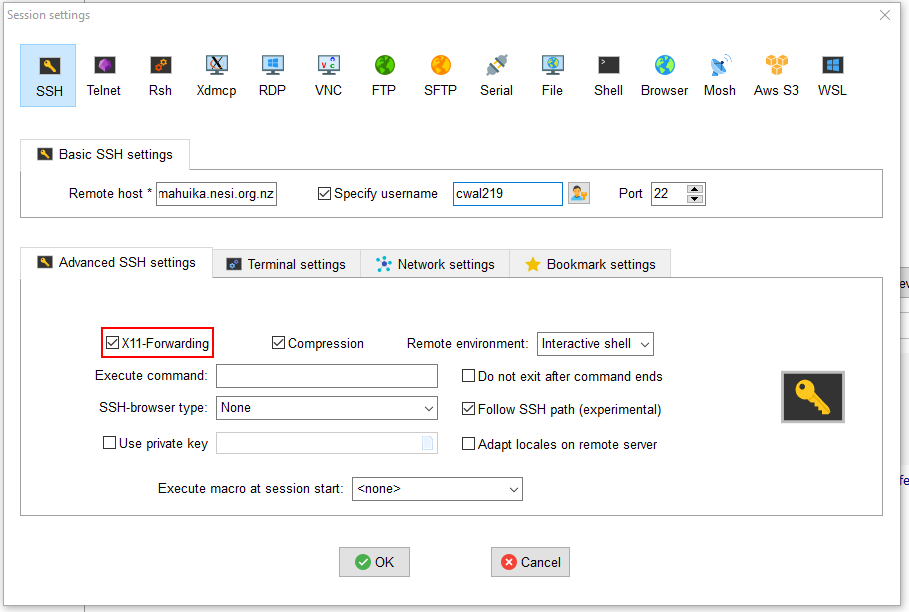
Task: Choose the WSL session type
Action: pos(832,75)
